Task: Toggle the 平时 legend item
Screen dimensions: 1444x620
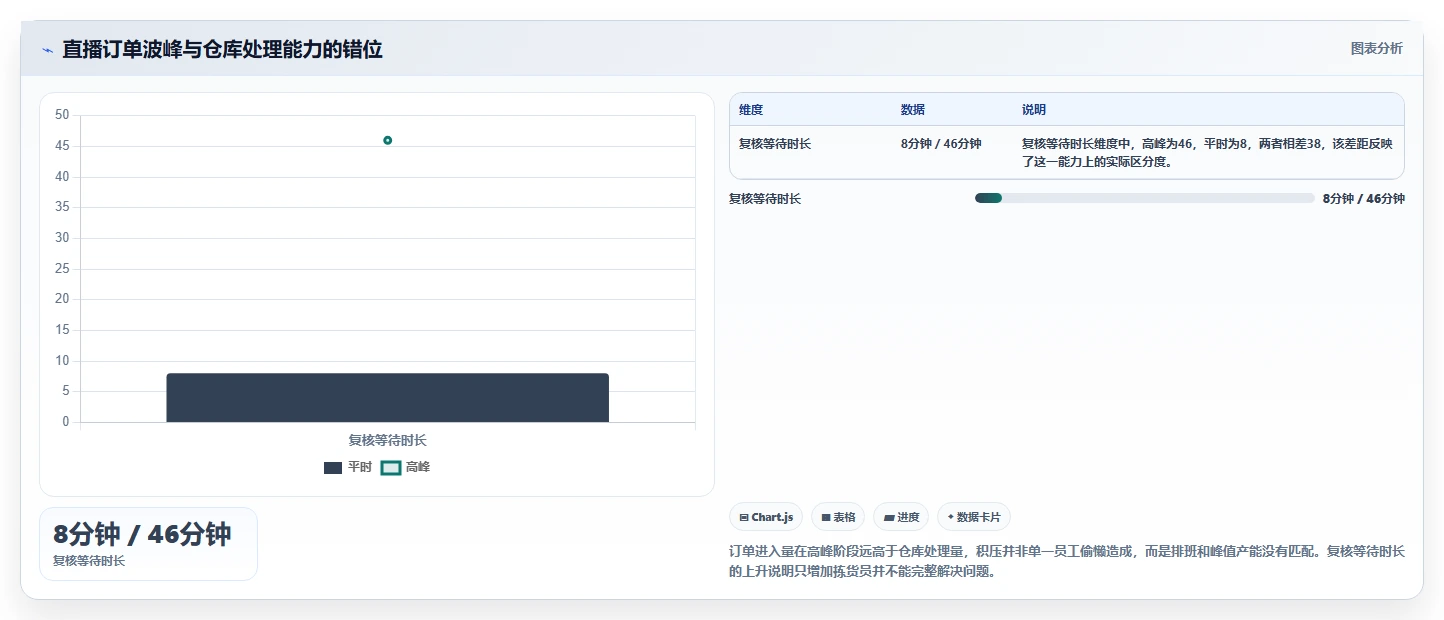Action: (348, 467)
